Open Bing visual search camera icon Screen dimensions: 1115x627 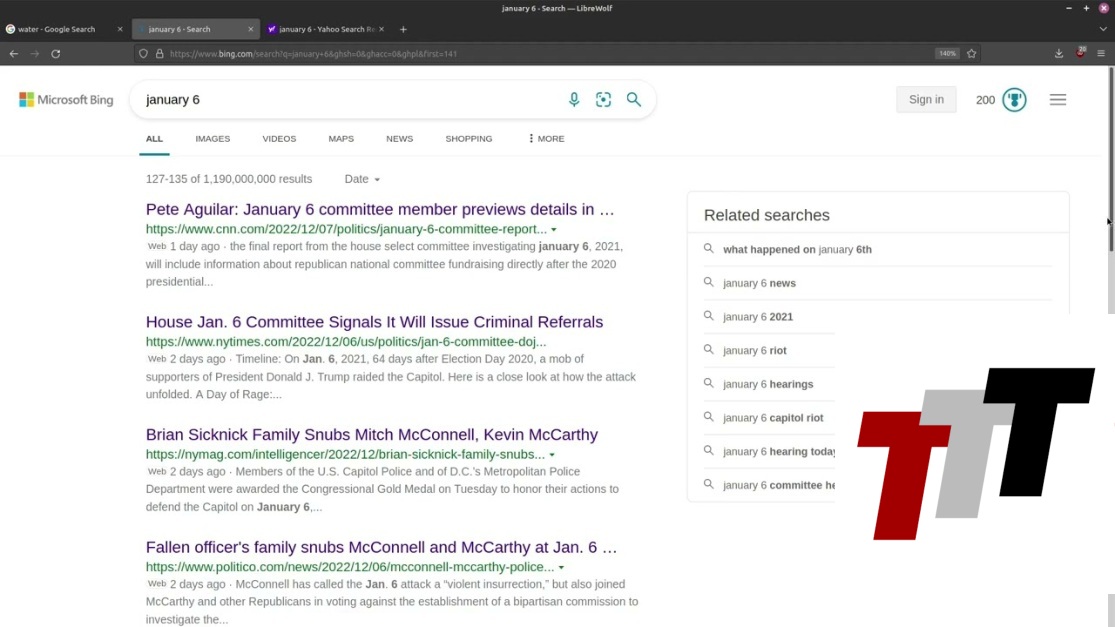tap(603, 99)
